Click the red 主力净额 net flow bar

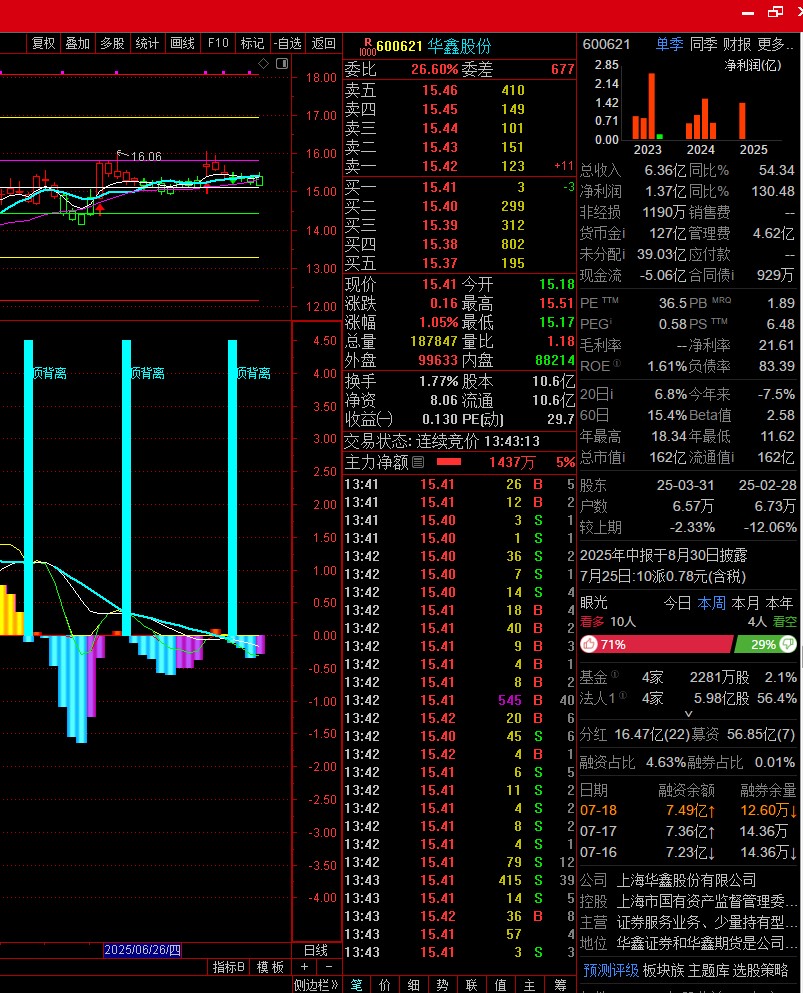pos(449,462)
